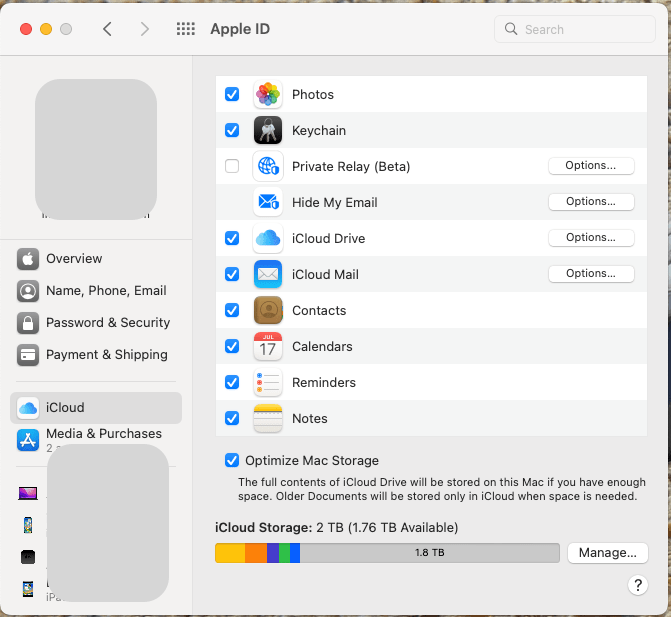The image size is (671, 617).
Task: Click the Private Relay globe icon
Action: [x=268, y=166]
